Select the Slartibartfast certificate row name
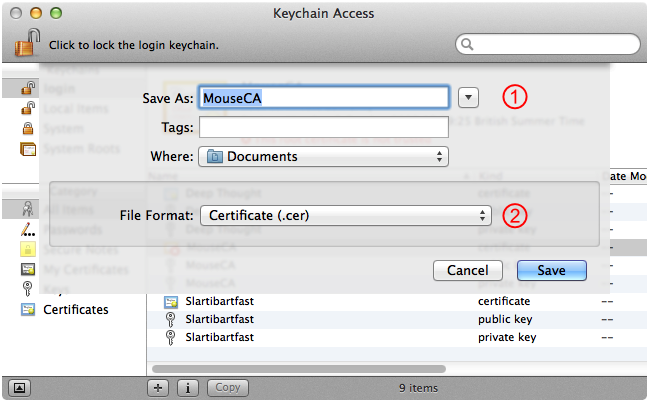This screenshot has height=402, width=649. coord(220,301)
